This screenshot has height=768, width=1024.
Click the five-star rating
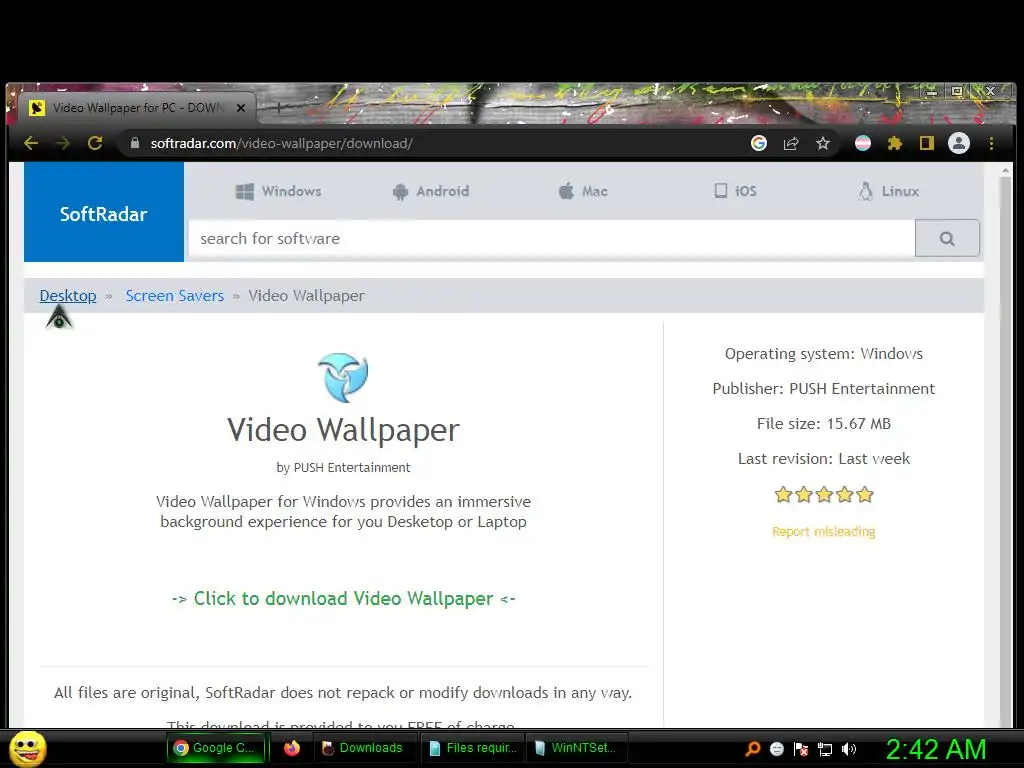[x=824, y=494]
